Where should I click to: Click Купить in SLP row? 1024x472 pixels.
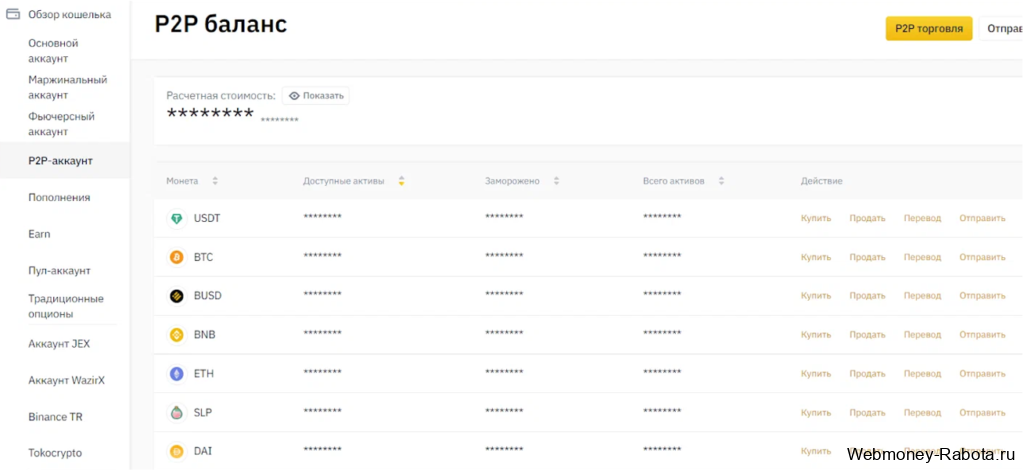(x=816, y=413)
